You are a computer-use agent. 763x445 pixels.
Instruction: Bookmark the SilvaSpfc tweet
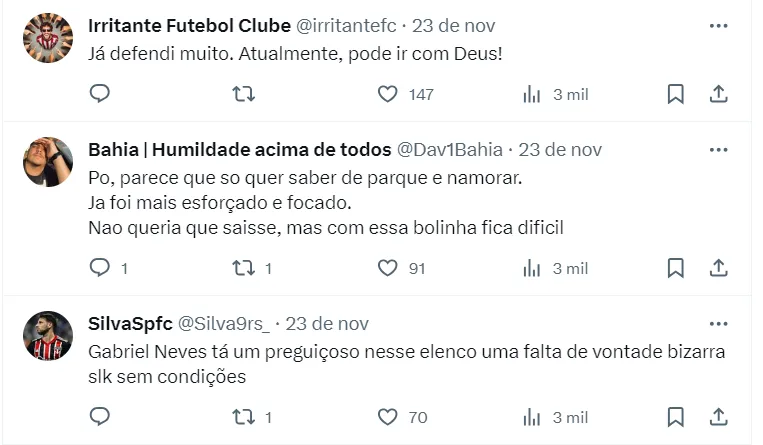pos(675,416)
